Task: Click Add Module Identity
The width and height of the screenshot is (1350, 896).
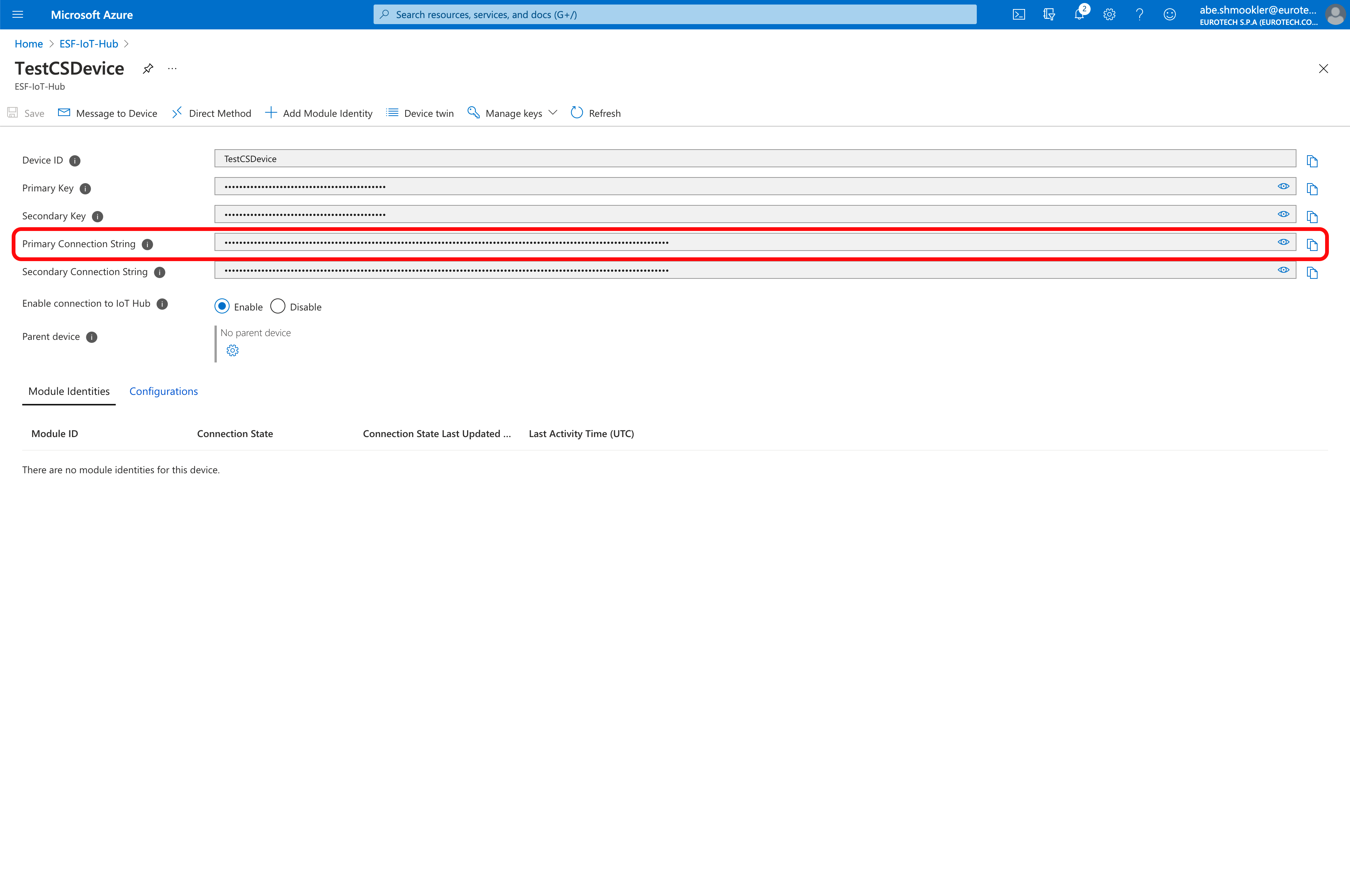Action: (319, 113)
